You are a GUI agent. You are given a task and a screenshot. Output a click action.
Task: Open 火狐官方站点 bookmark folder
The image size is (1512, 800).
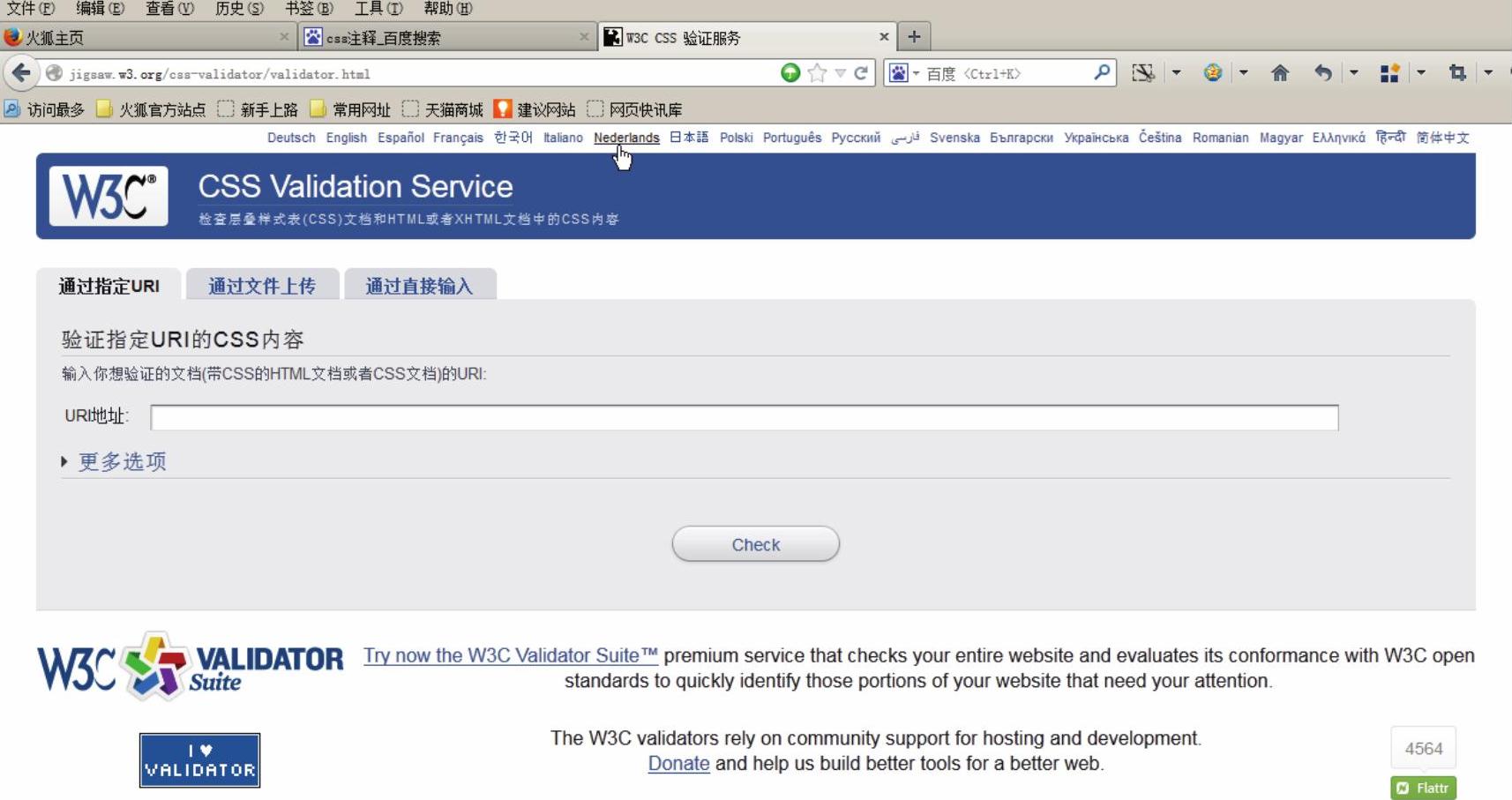pyautogui.click(x=151, y=109)
